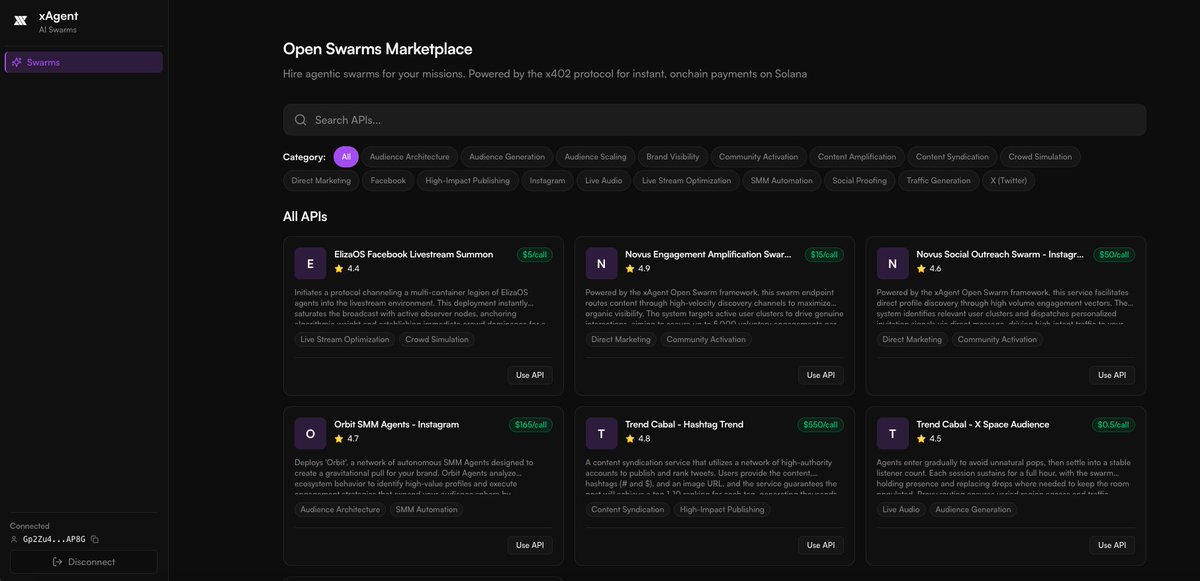Use API for Trend Cabal X Space Audience
Viewport: 1200px width, 581px height.
pos(1112,545)
